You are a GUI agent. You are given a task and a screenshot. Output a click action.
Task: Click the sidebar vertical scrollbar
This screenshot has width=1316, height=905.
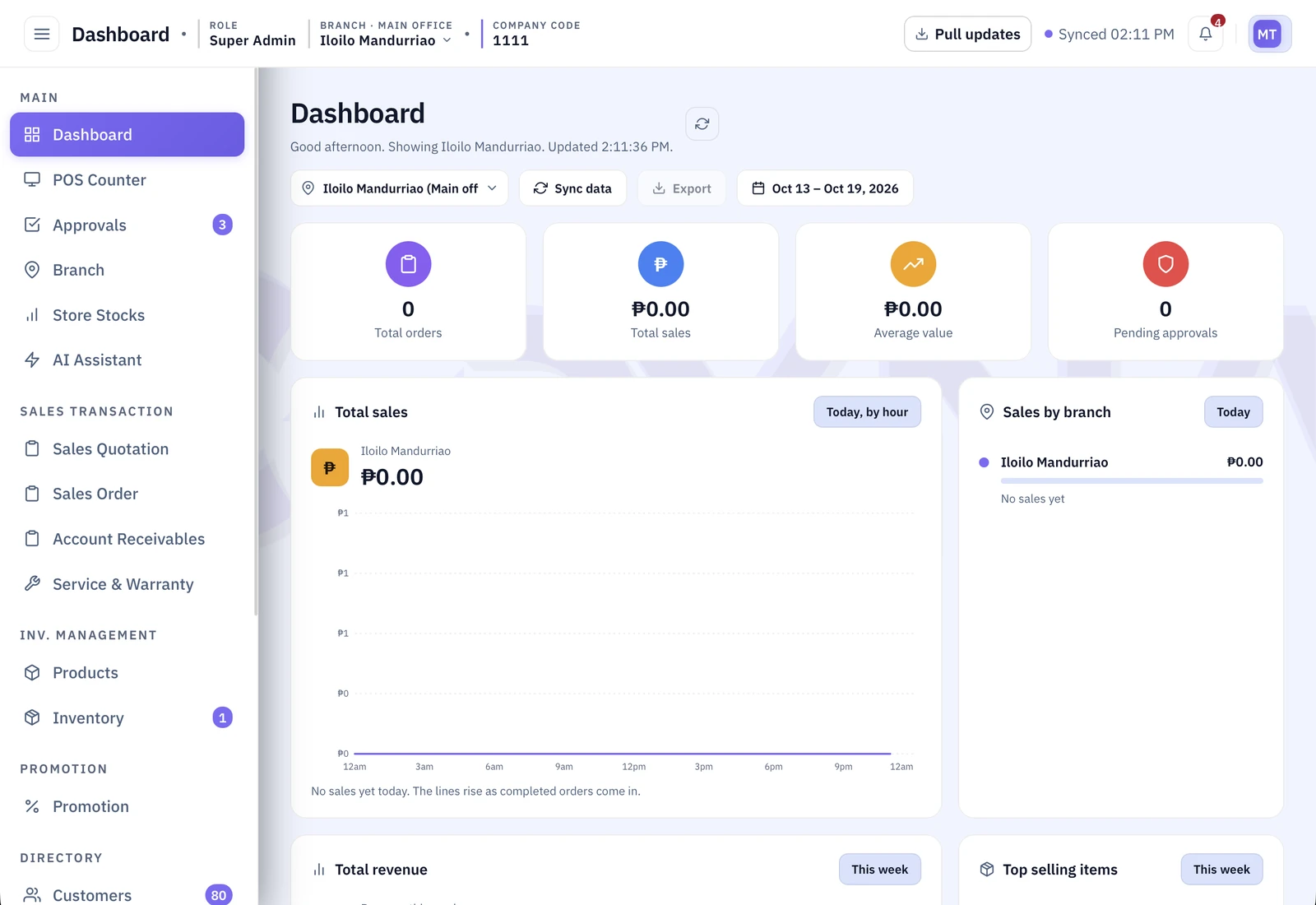coord(256,341)
